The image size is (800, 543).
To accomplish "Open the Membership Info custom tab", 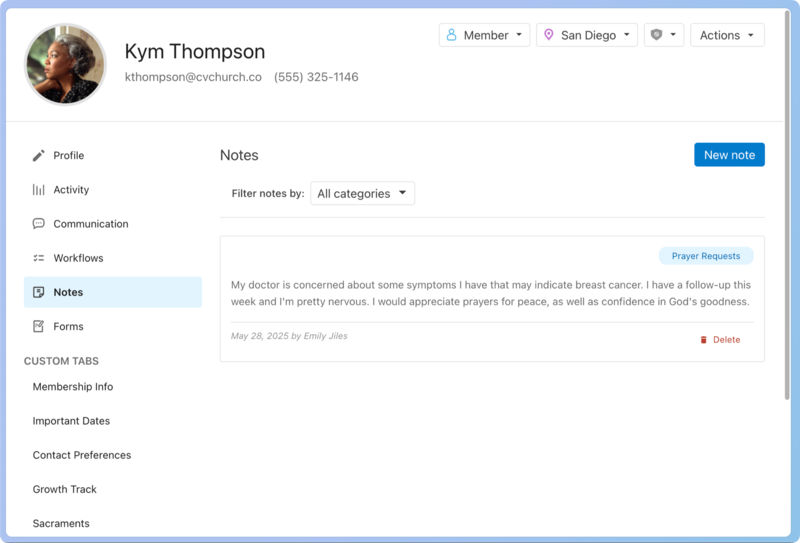I will [x=73, y=387].
